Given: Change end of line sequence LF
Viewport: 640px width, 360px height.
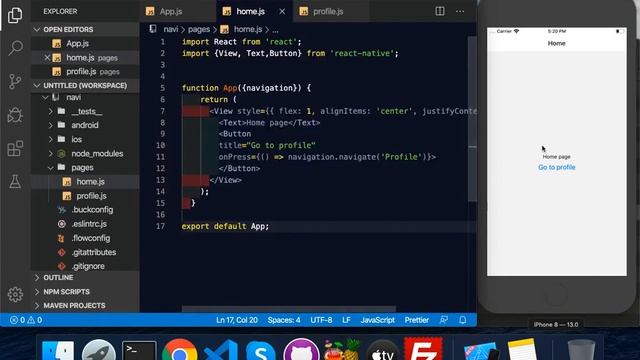Looking at the screenshot, I should point(346,320).
